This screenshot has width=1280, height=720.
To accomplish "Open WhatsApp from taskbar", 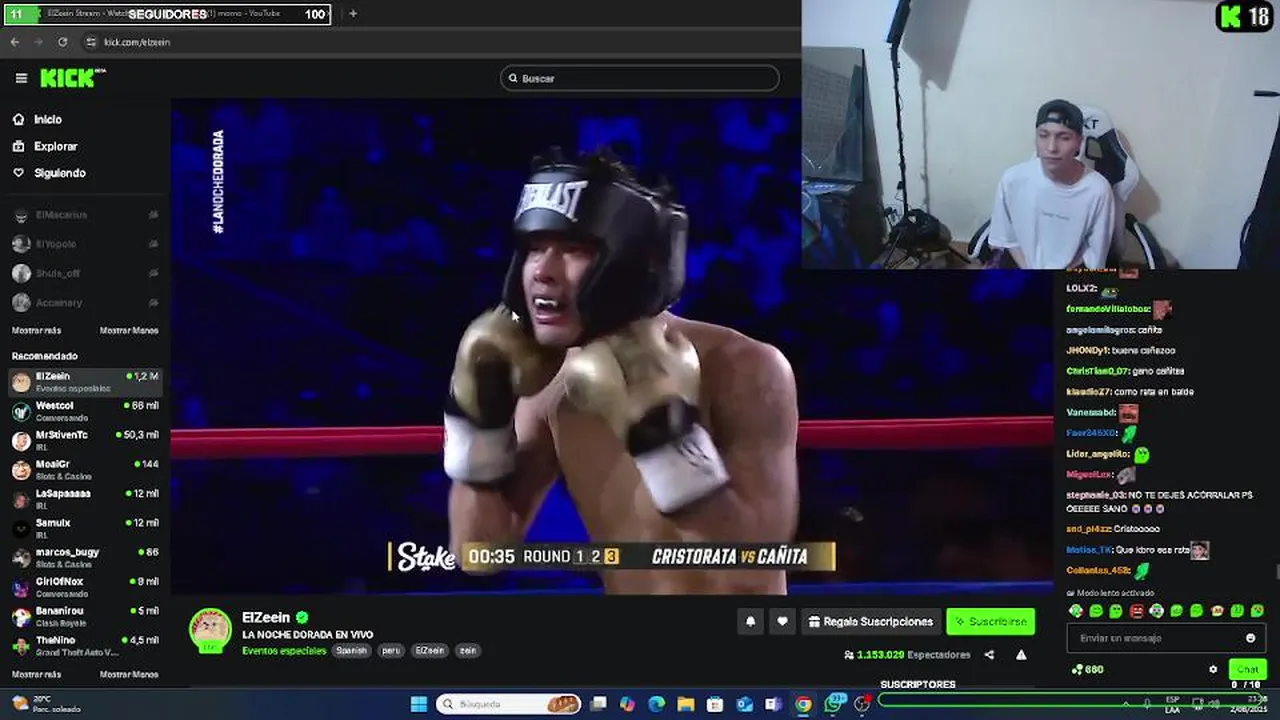I will pyautogui.click(x=833, y=704).
